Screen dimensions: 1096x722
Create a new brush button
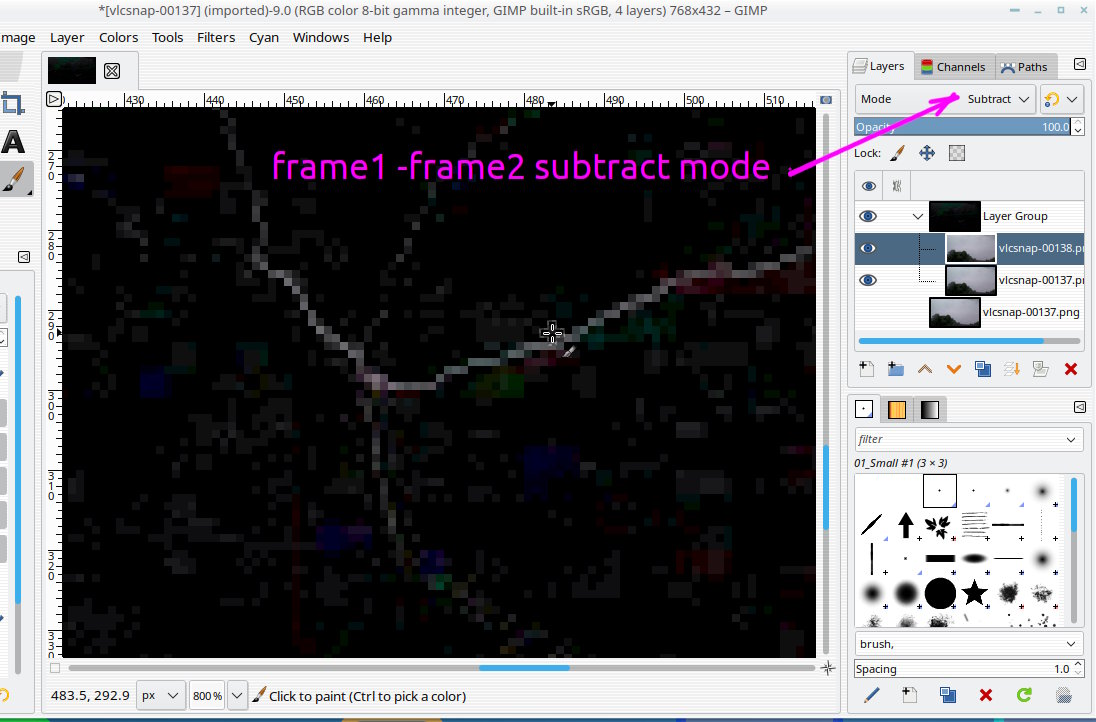click(x=909, y=695)
